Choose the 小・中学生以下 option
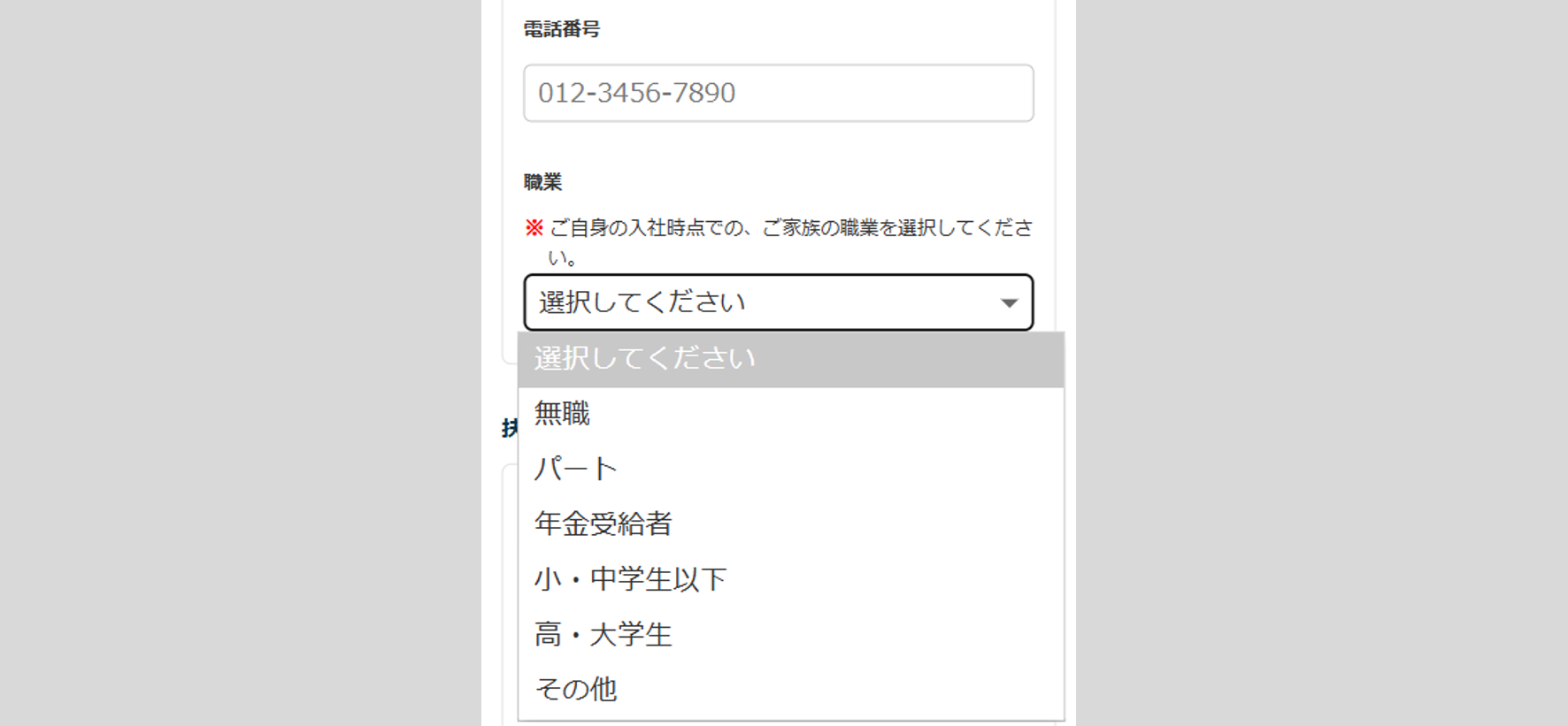 point(630,579)
